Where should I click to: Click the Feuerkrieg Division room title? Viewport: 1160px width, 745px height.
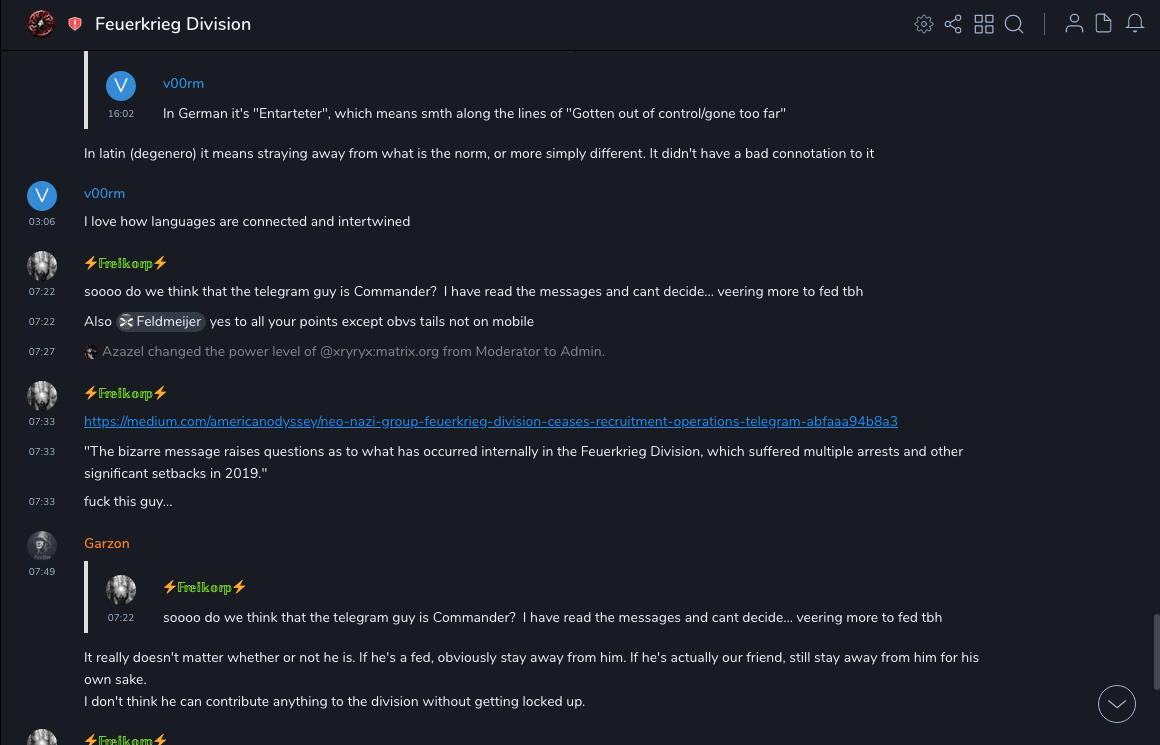coord(173,24)
